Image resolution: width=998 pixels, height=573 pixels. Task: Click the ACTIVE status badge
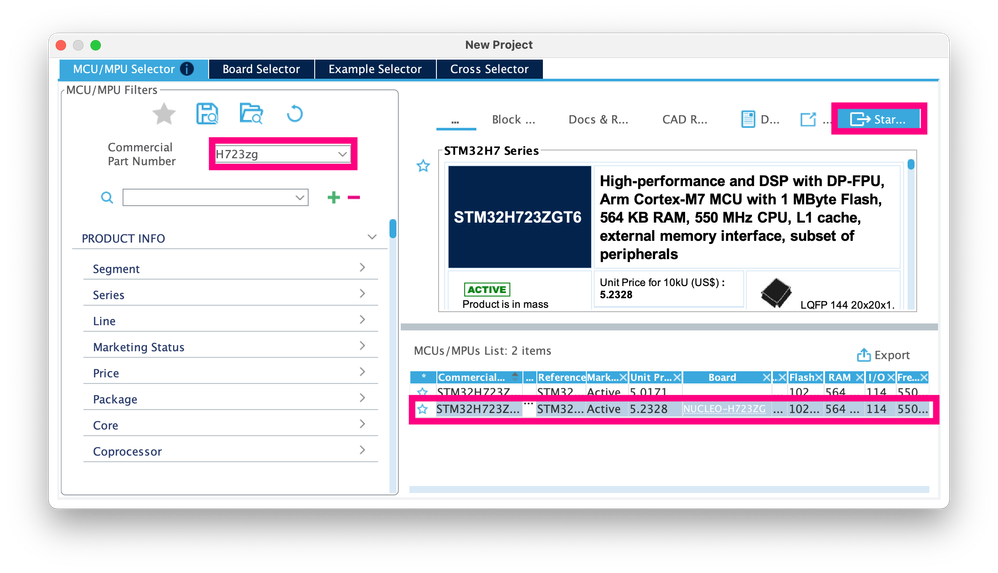click(x=487, y=290)
